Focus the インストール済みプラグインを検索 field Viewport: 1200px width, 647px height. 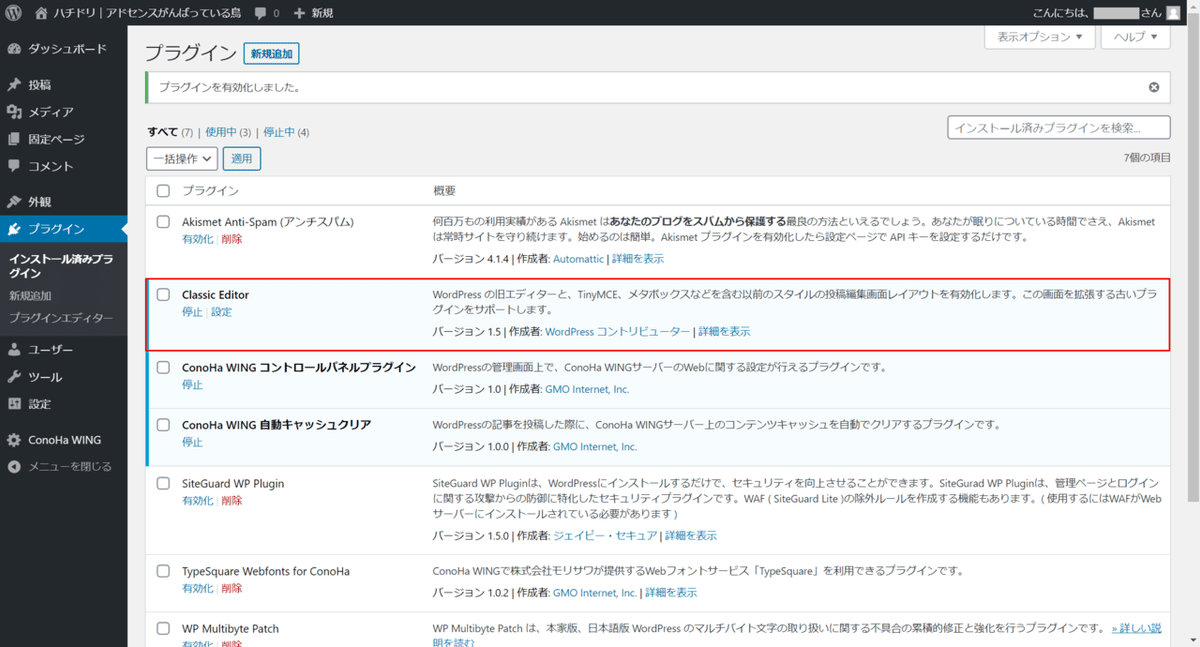coord(1058,128)
